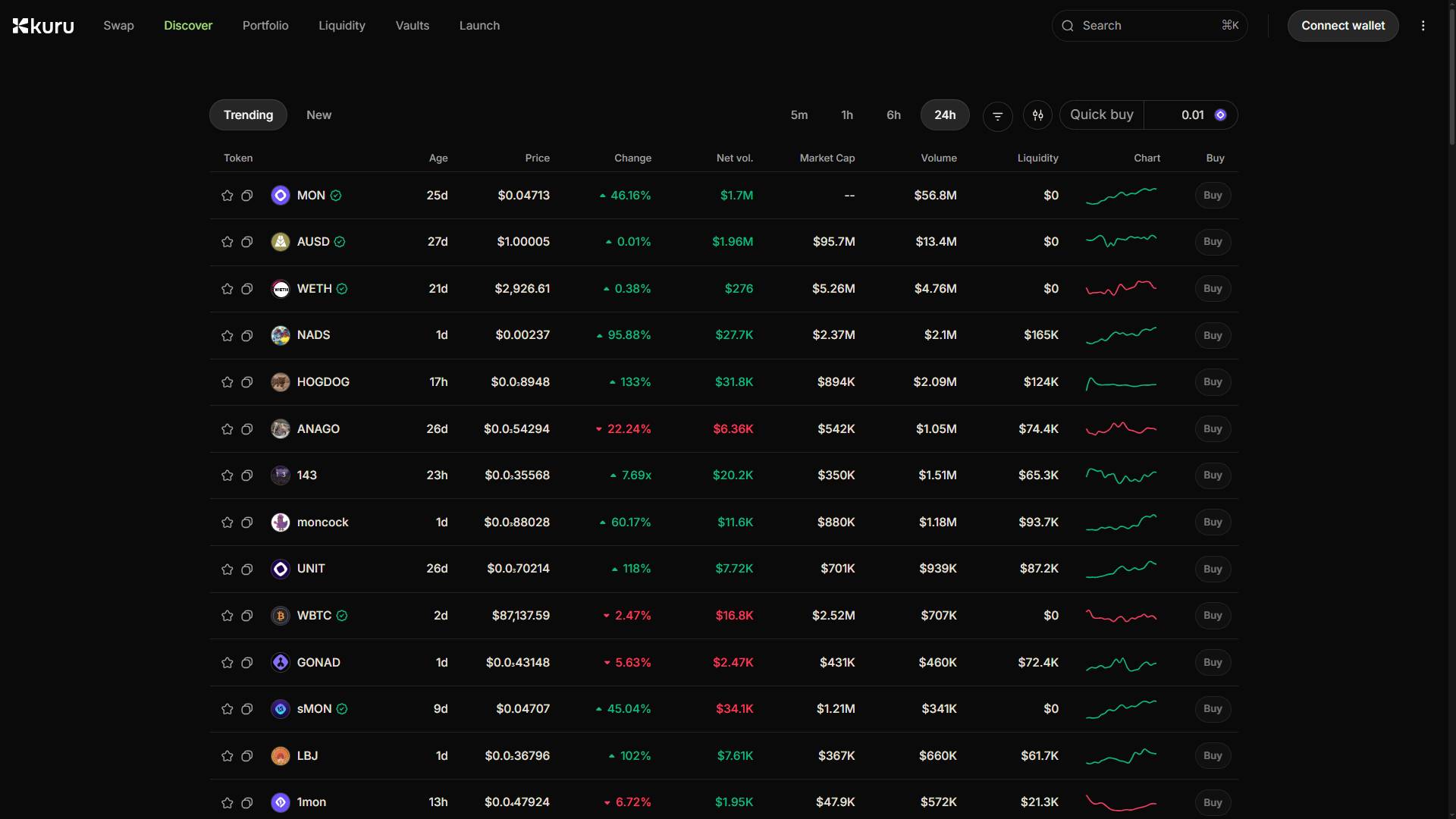Select the 1h timeframe
The width and height of the screenshot is (1456, 819).
coord(847,115)
